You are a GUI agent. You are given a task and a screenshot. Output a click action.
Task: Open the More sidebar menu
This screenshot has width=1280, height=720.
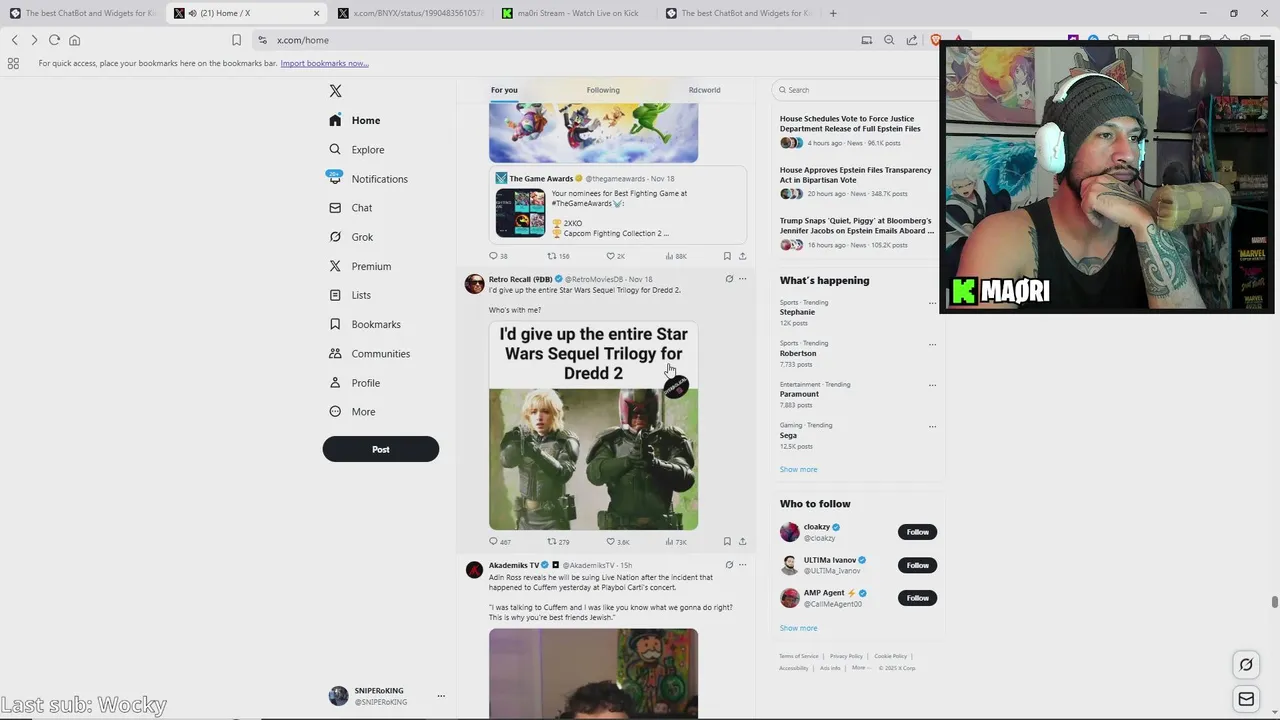(x=352, y=412)
